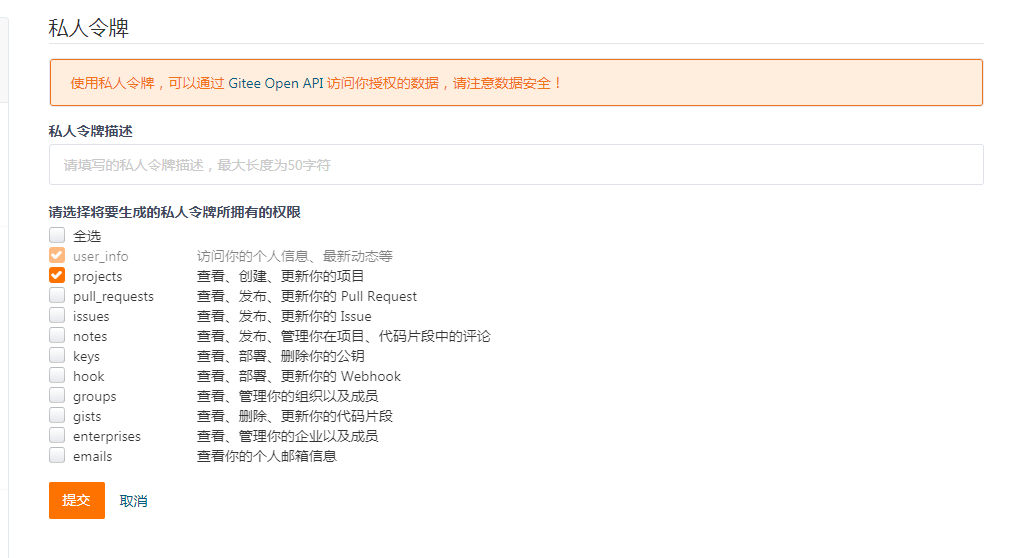Click the description 查看、部署、更新你的 Webhook
Image resolution: width=1028 pixels, height=558 pixels.
point(299,376)
